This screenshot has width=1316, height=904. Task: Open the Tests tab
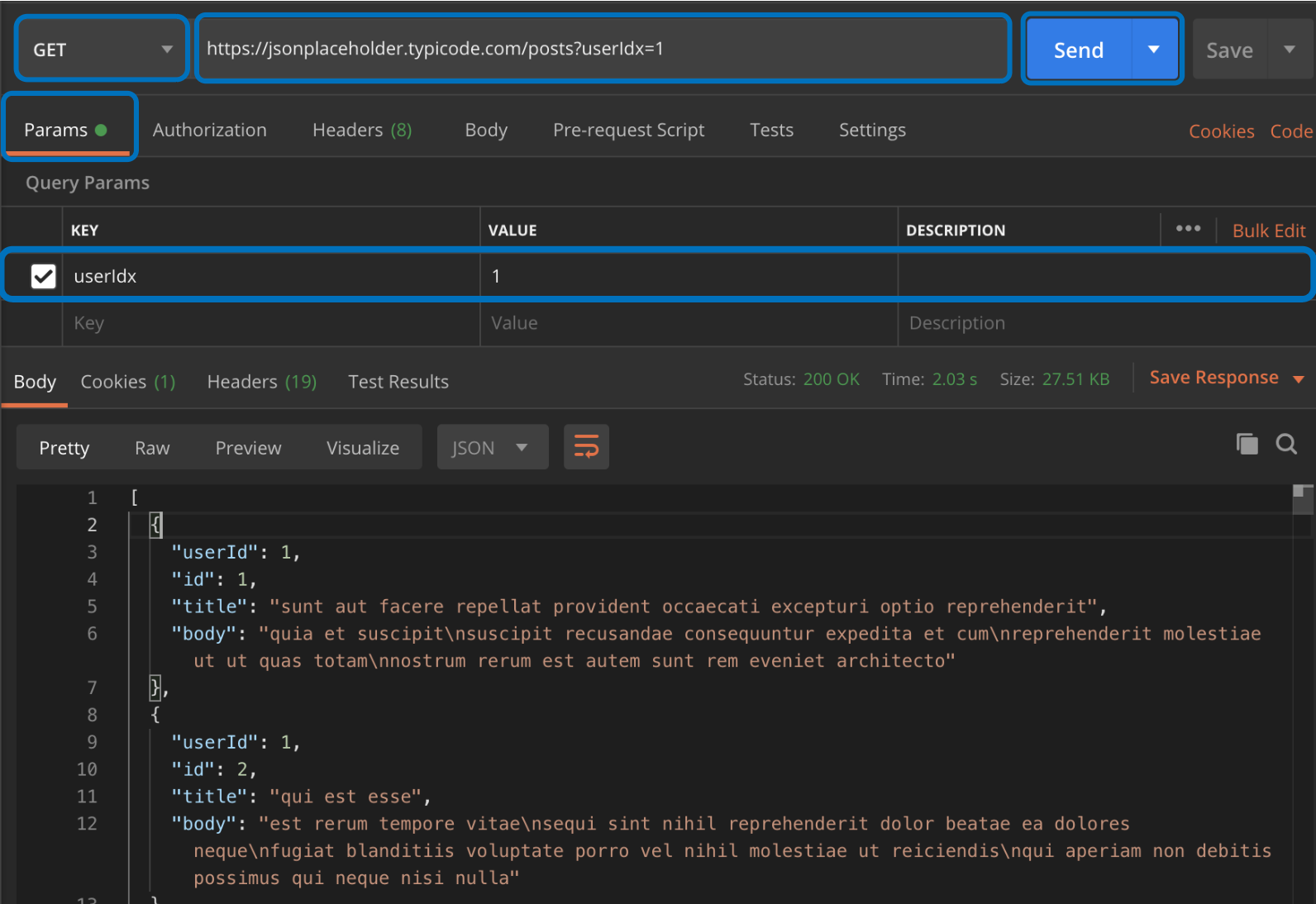[x=771, y=130]
